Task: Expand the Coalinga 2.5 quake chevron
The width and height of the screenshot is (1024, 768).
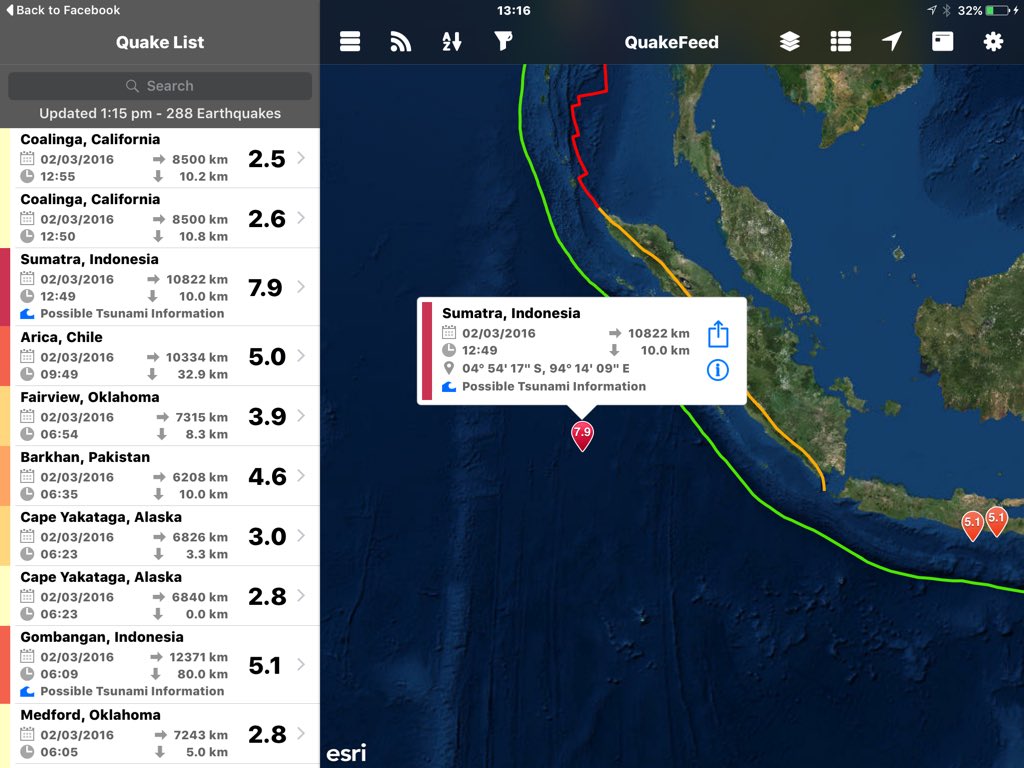Action: click(x=301, y=158)
